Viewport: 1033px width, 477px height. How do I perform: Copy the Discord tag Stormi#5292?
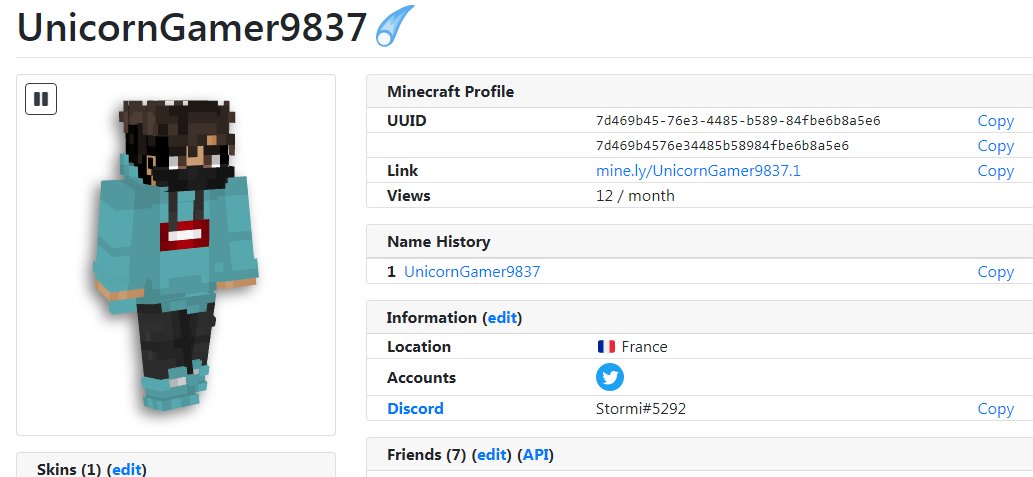pos(995,408)
